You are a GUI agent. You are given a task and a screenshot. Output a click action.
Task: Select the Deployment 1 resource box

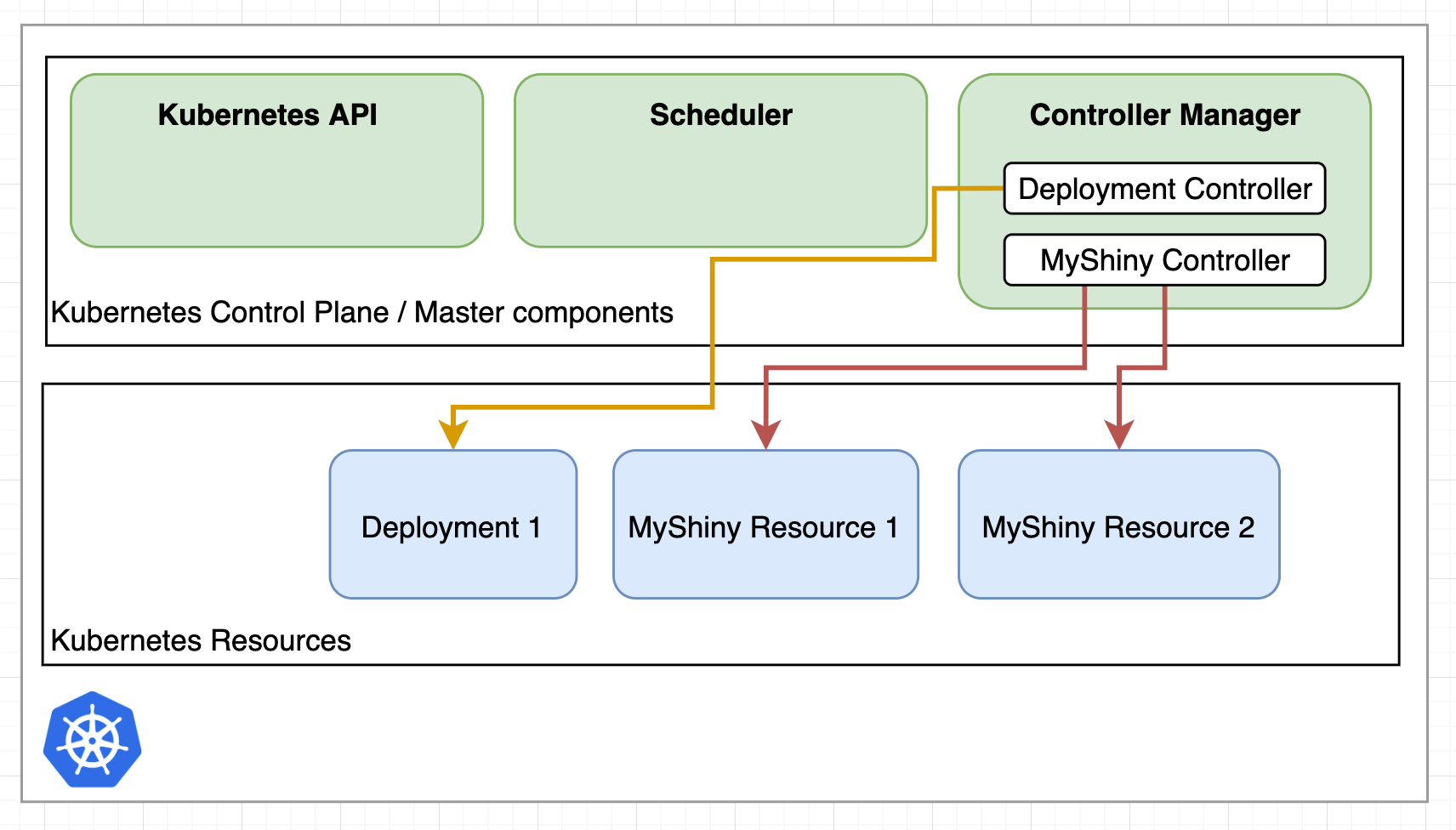tap(452, 525)
